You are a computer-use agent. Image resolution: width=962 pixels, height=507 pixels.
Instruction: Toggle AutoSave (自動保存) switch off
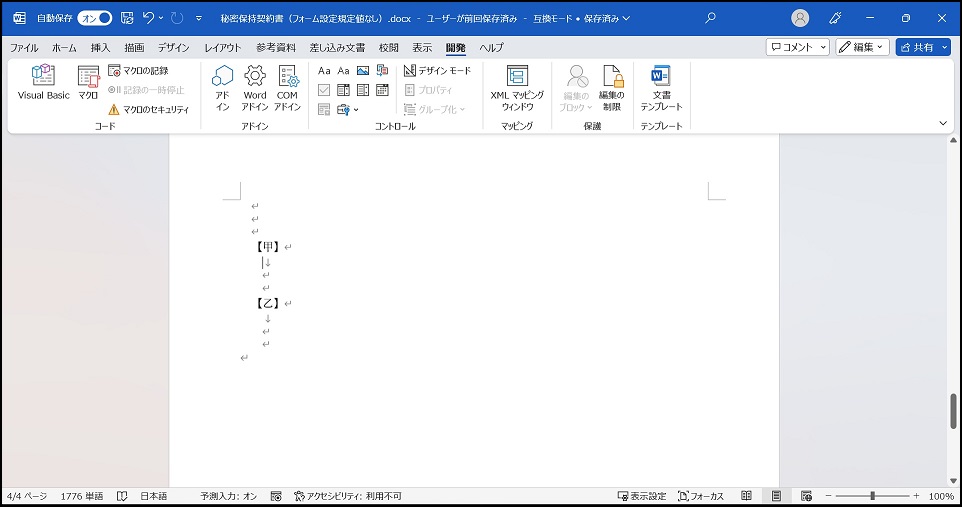pyautogui.click(x=95, y=18)
